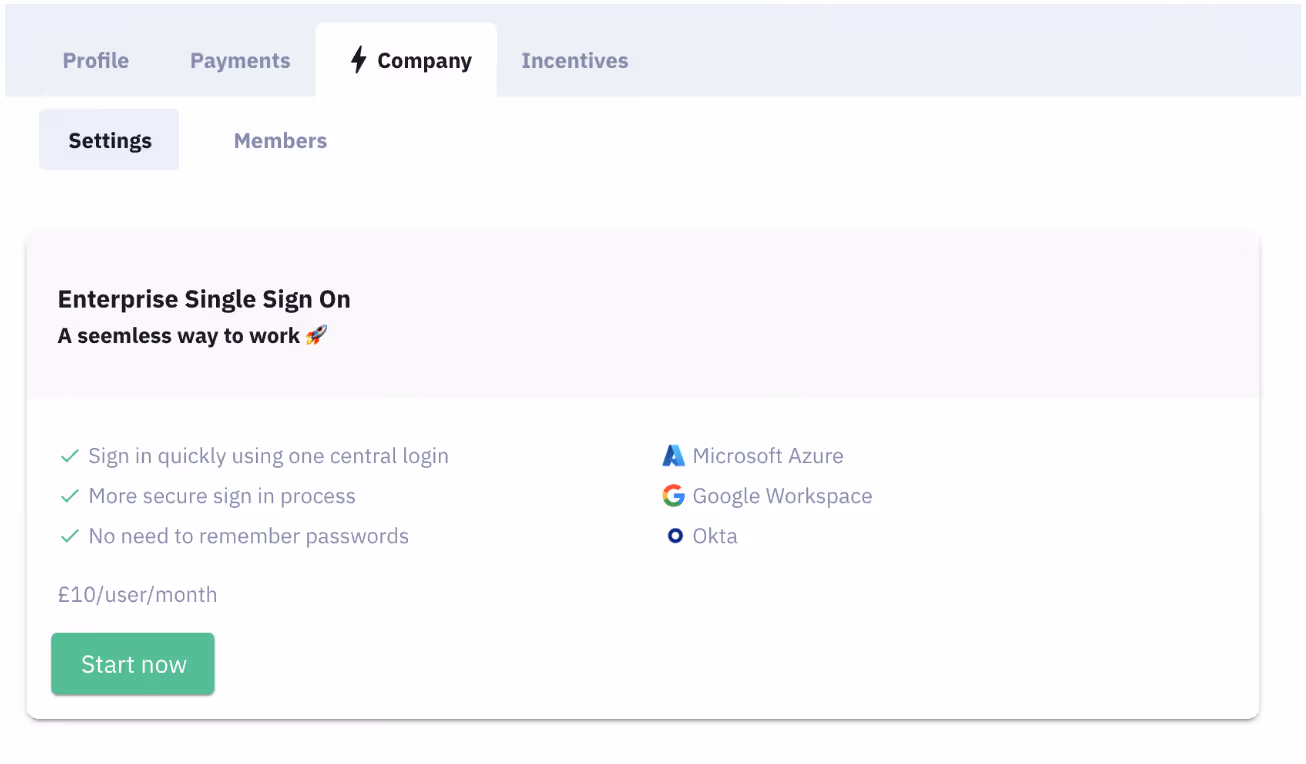Screen dimensions: 1306x764
Task: Click the £10/user/month pricing text
Action: click(137, 595)
